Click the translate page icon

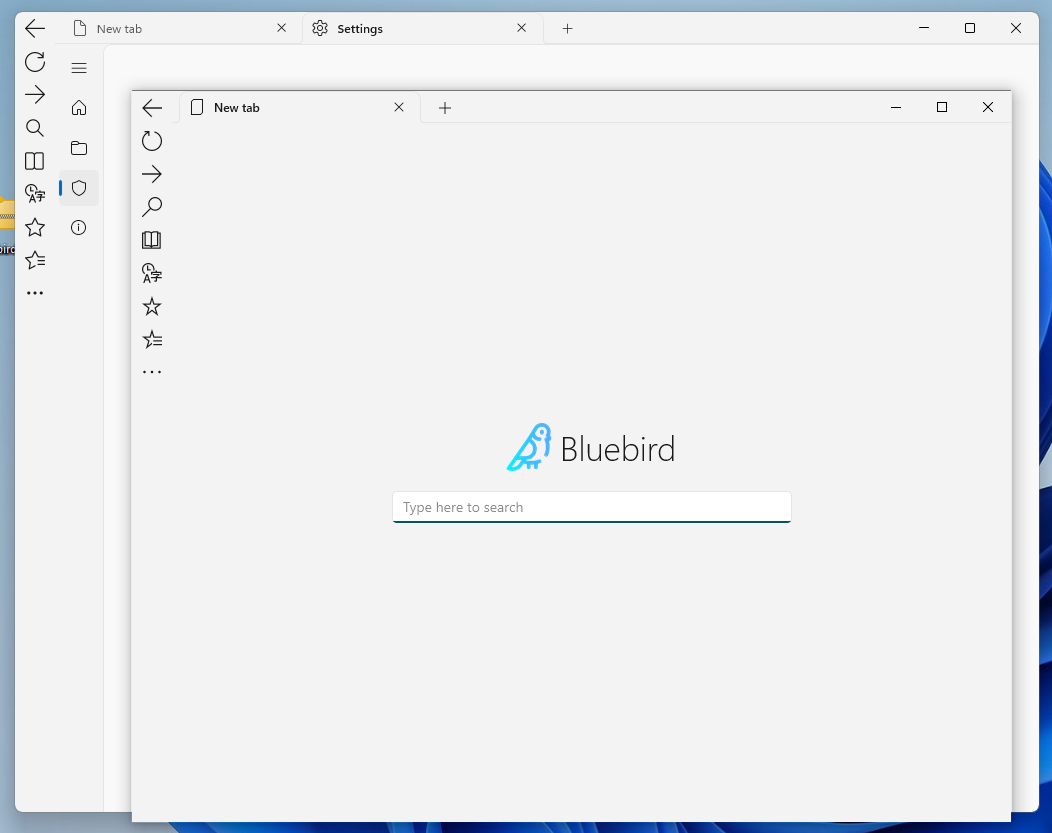[x=152, y=272]
